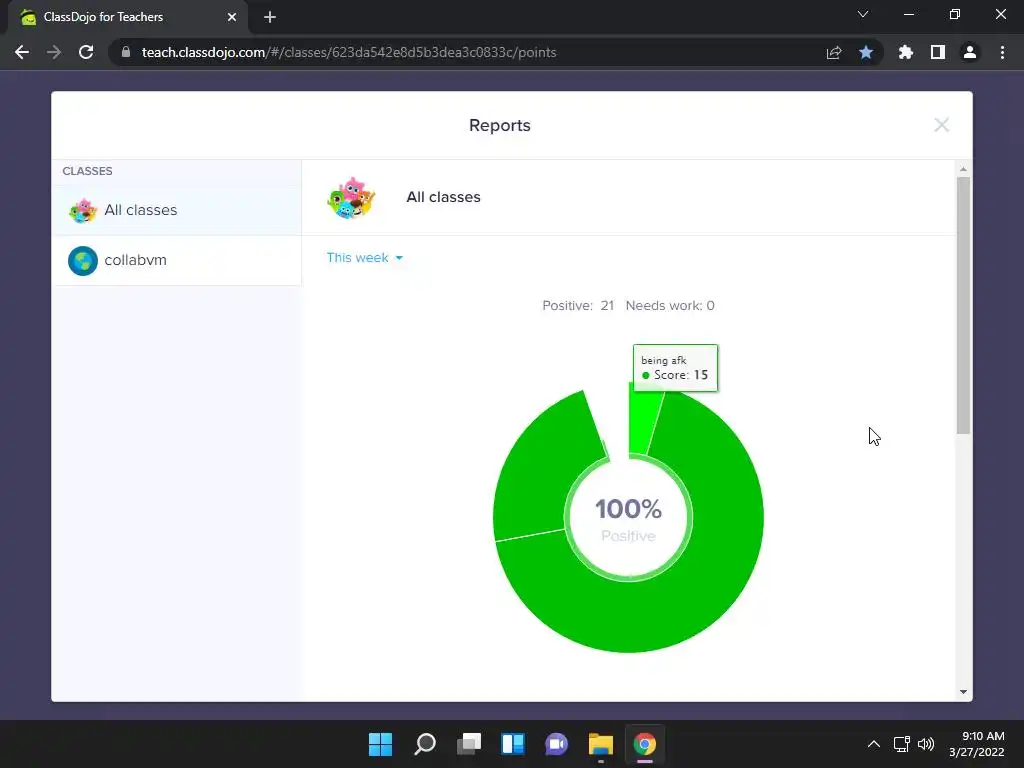Viewport: 1024px width, 768px height.
Task: Click the Needs work: 0 text
Action: pyautogui.click(x=670, y=306)
